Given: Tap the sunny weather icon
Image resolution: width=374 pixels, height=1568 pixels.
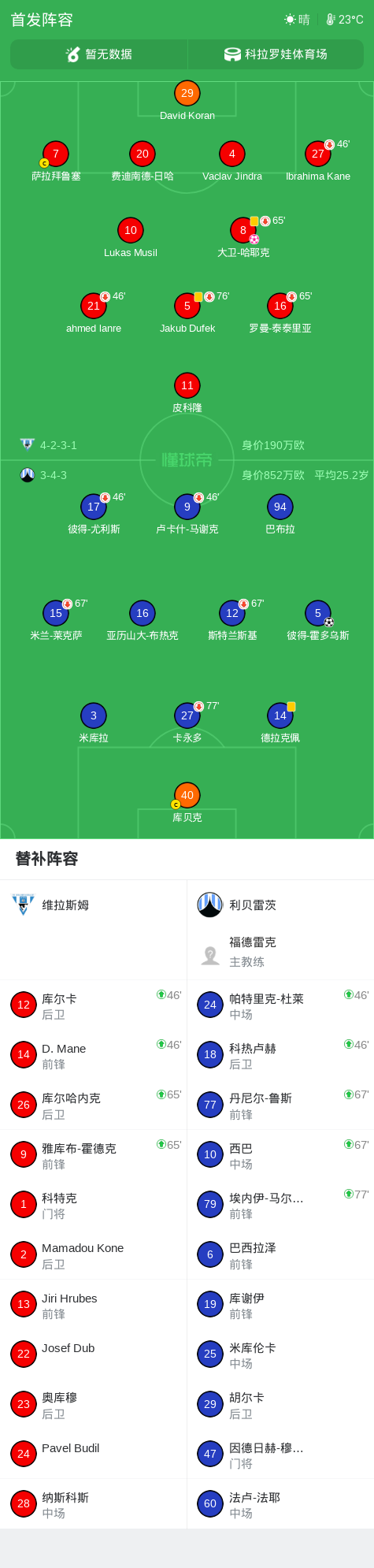Looking at the screenshot, I should click(x=290, y=20).
